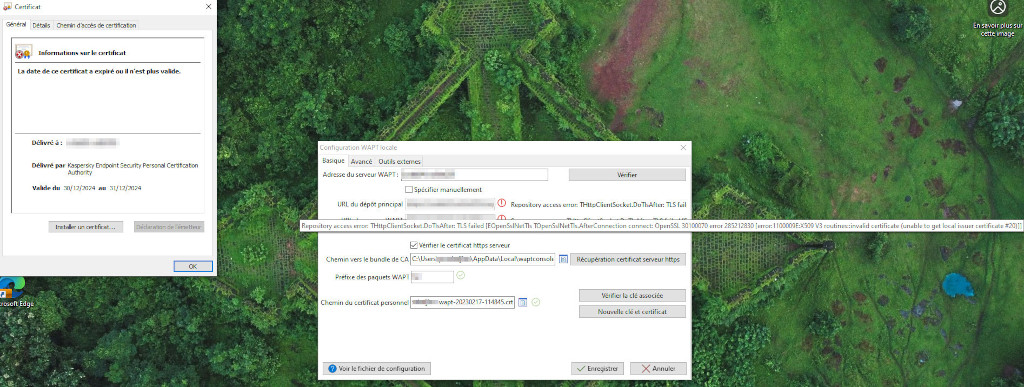1024x387 pixels.
Task: Click Enregistrer to save configuration
Action: 598,369
